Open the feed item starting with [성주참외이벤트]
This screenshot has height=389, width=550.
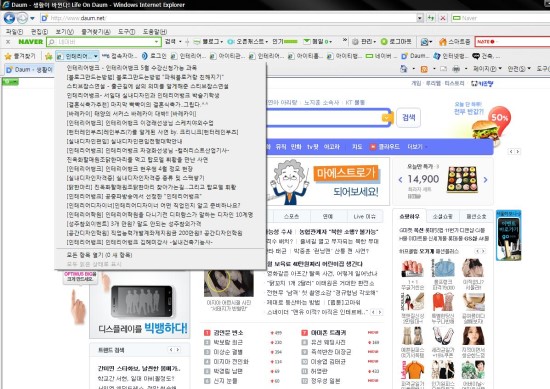point(134,224)
